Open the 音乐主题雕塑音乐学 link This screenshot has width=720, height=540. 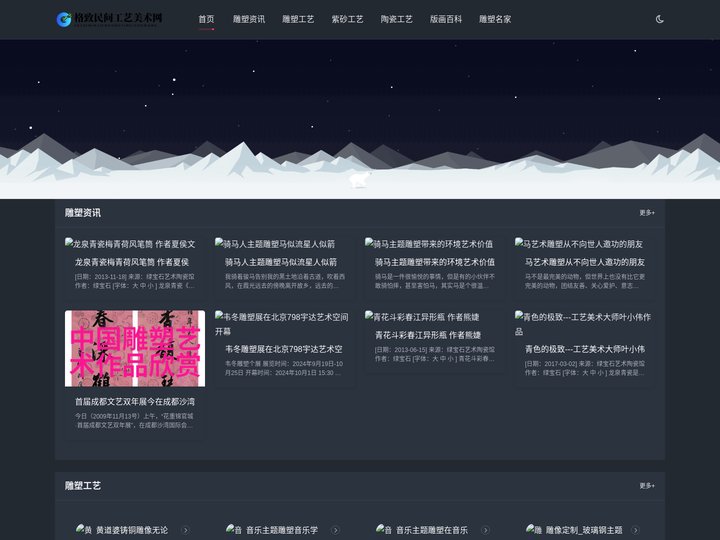point(282,530)
